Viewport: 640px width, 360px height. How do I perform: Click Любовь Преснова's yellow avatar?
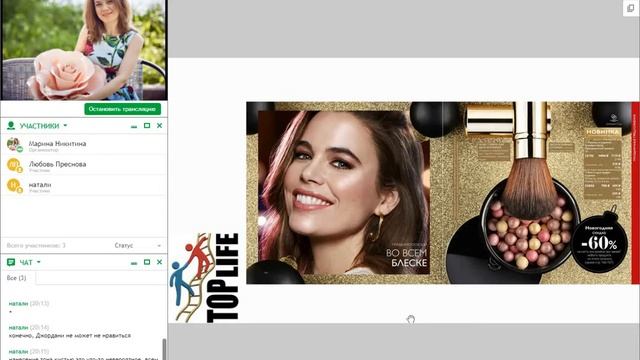click(14, 165)
